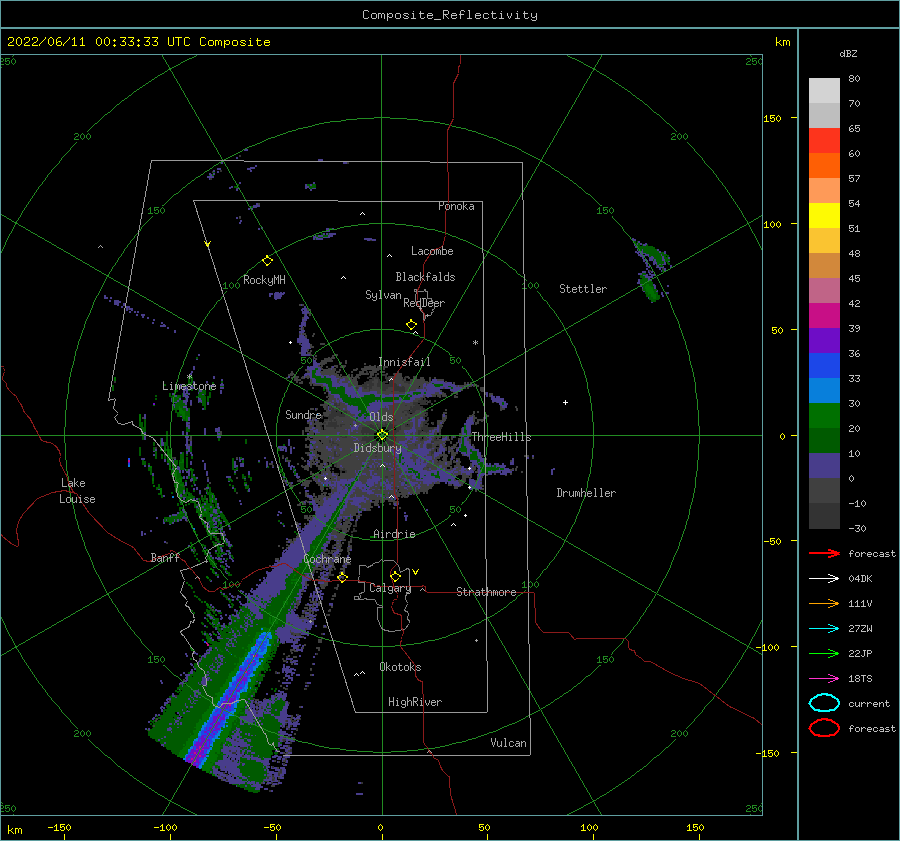The height and width of the screenshot is (841, 900).
Task: Click the HighRiver city label
Action: click(x=415, y=702)
